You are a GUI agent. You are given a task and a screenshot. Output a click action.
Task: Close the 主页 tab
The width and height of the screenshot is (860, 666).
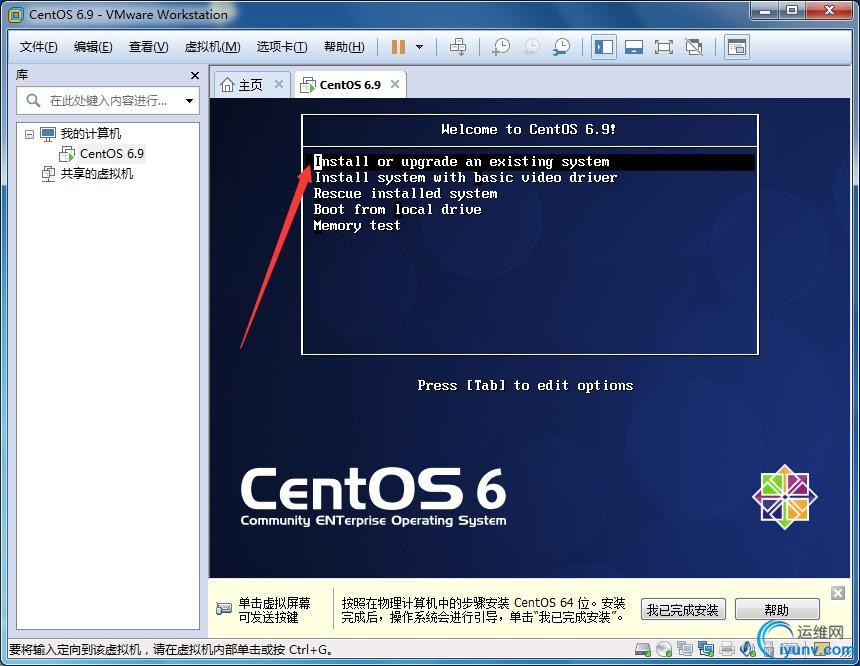[279, 84]
